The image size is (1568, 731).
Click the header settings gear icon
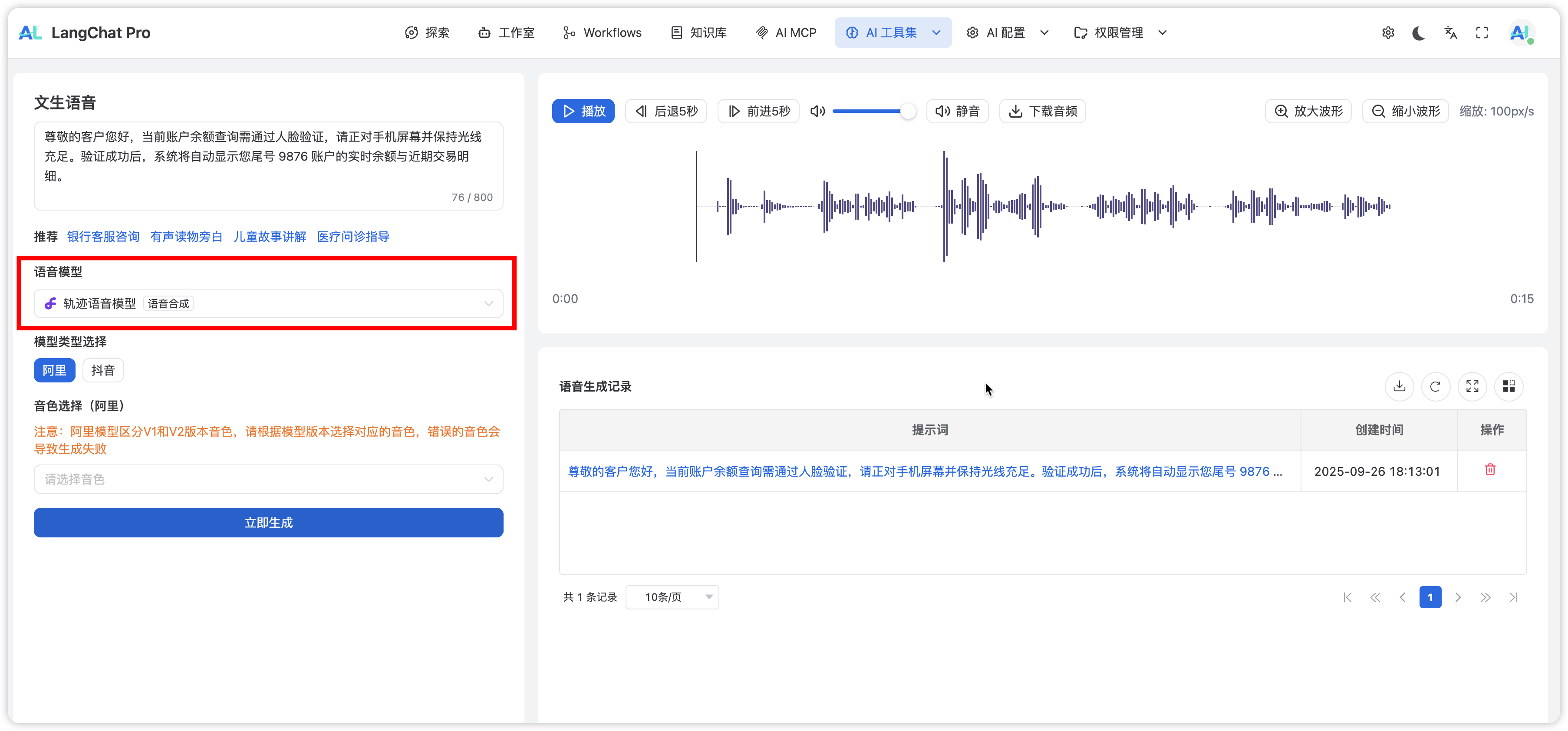click(x=1388, y=33)
